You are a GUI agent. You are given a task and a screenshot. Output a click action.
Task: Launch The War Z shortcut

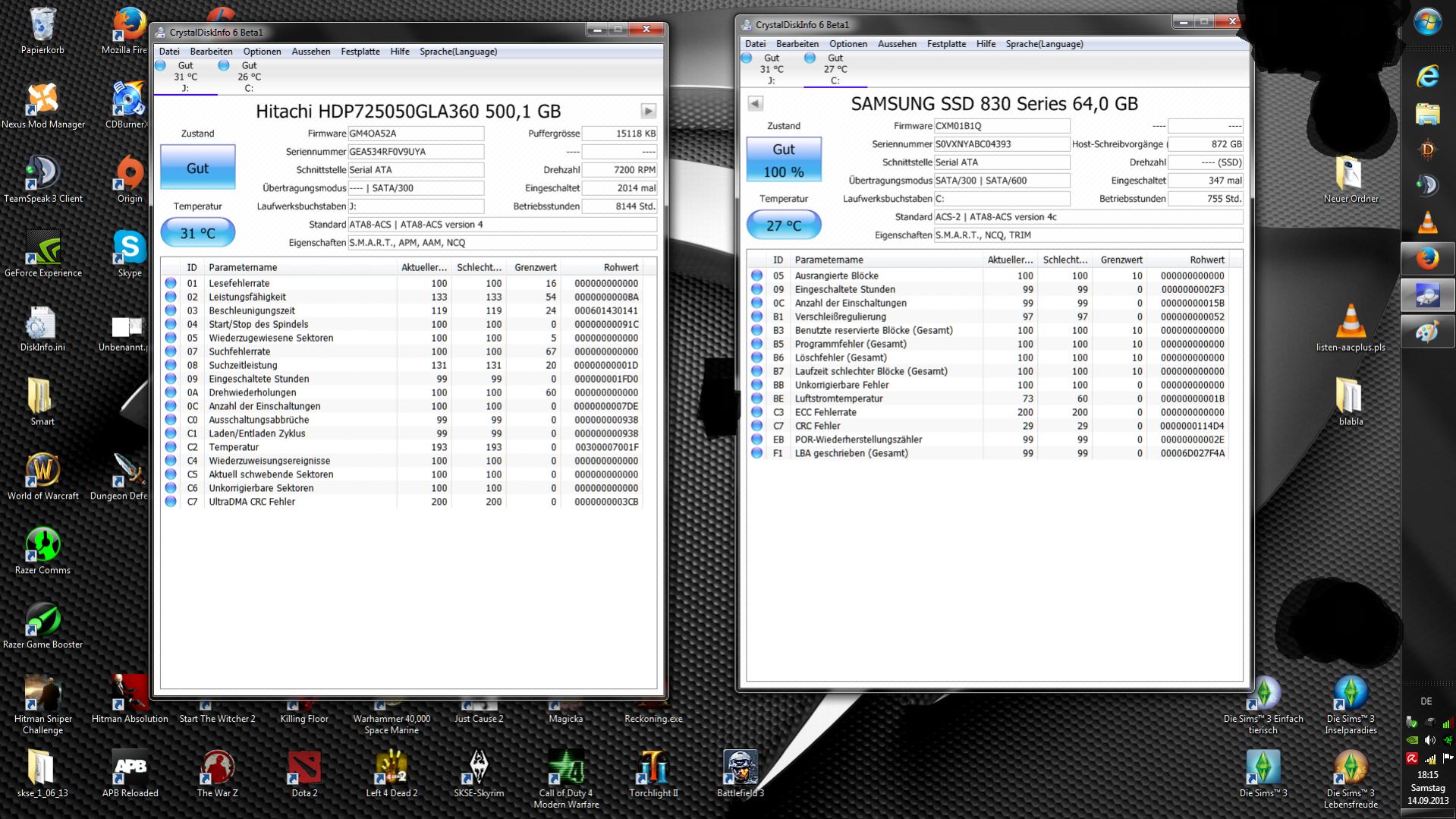click(x=217, y=774)
